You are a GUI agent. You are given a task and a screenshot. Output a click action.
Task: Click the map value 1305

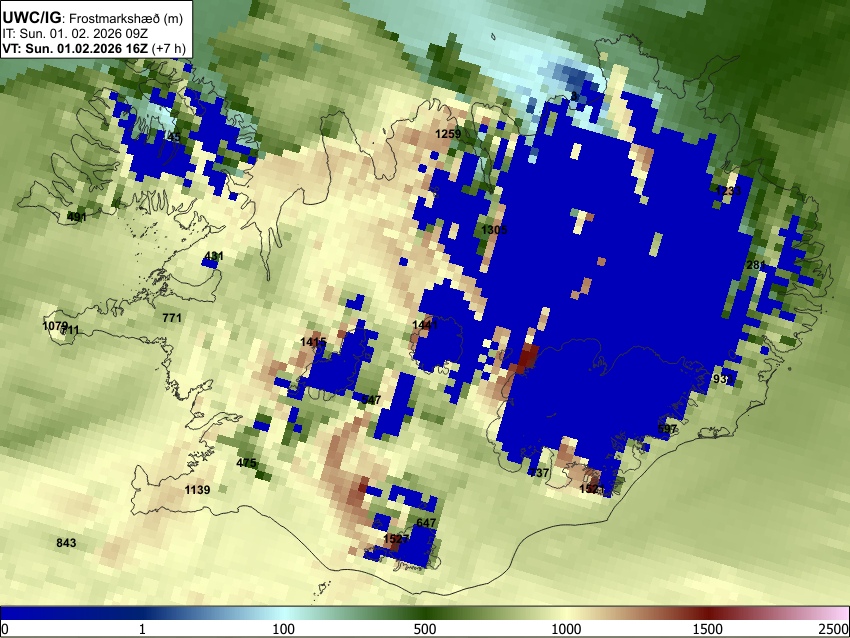[x=494, y=230]
